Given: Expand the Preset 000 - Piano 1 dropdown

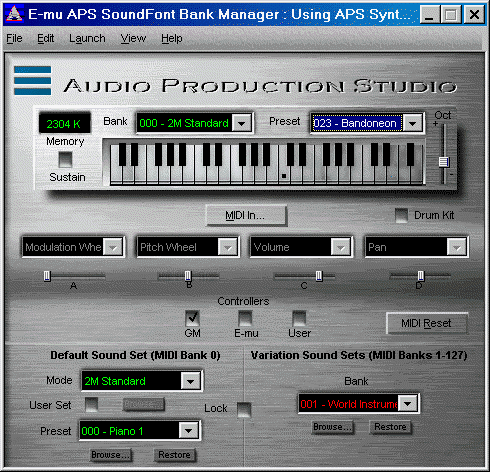Looking at the screenshot, I should click(x=188, y=431).
